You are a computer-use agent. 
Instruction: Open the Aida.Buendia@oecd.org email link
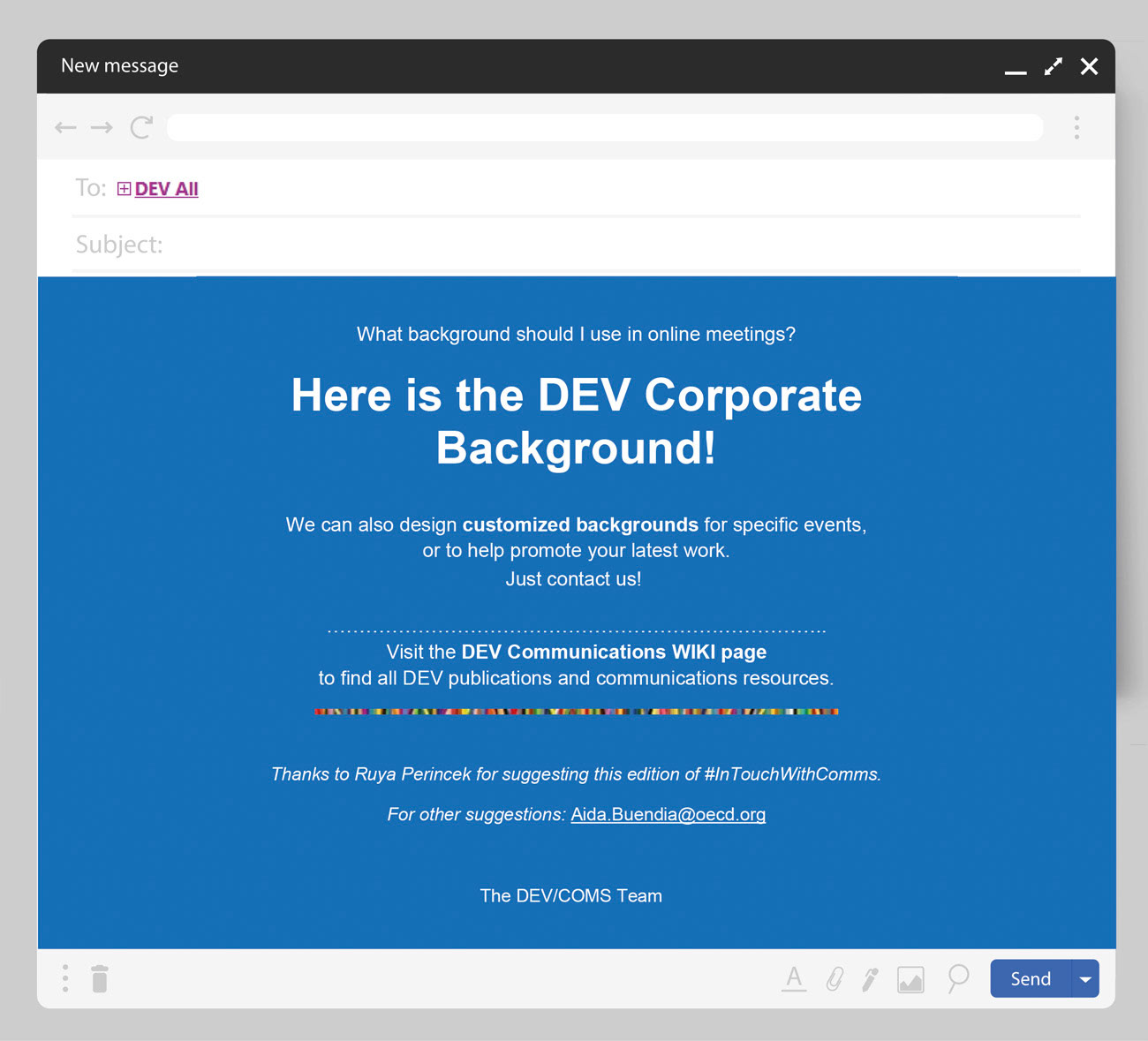click(x=668, y=814)
